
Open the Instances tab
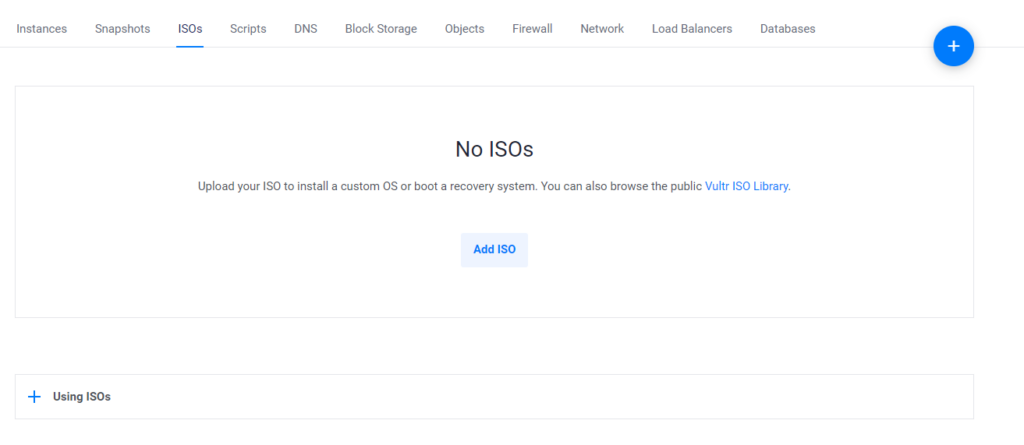pos(42,29)
